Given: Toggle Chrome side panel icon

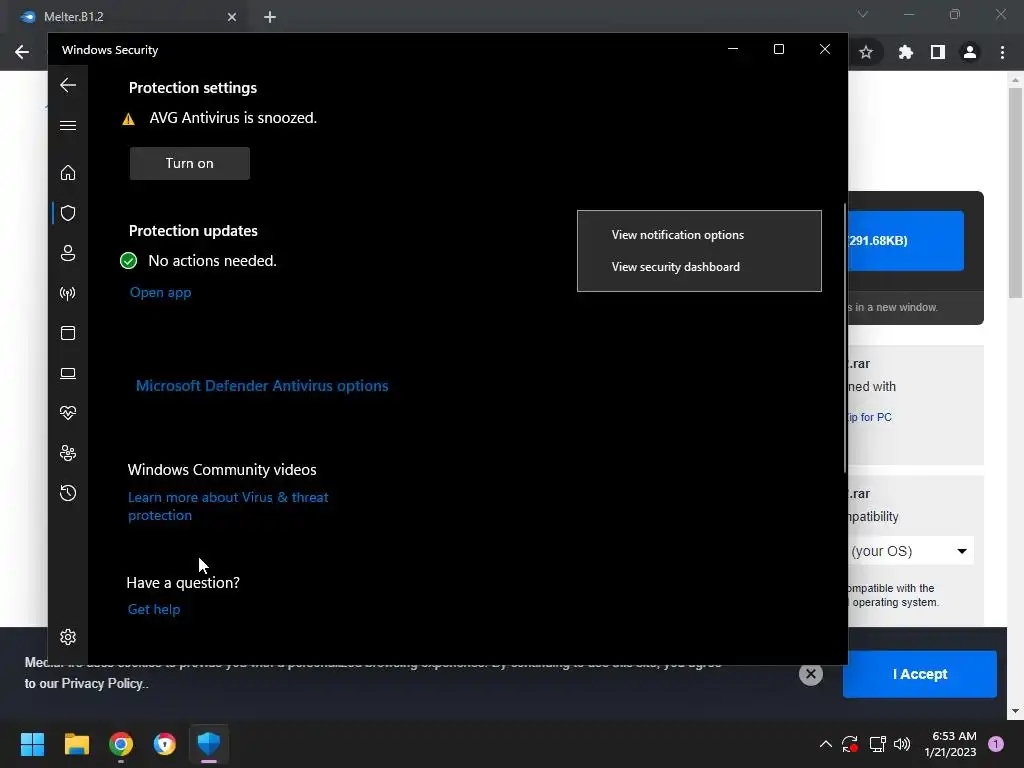Looking at the screenshot, I should [x=938, y=52].
